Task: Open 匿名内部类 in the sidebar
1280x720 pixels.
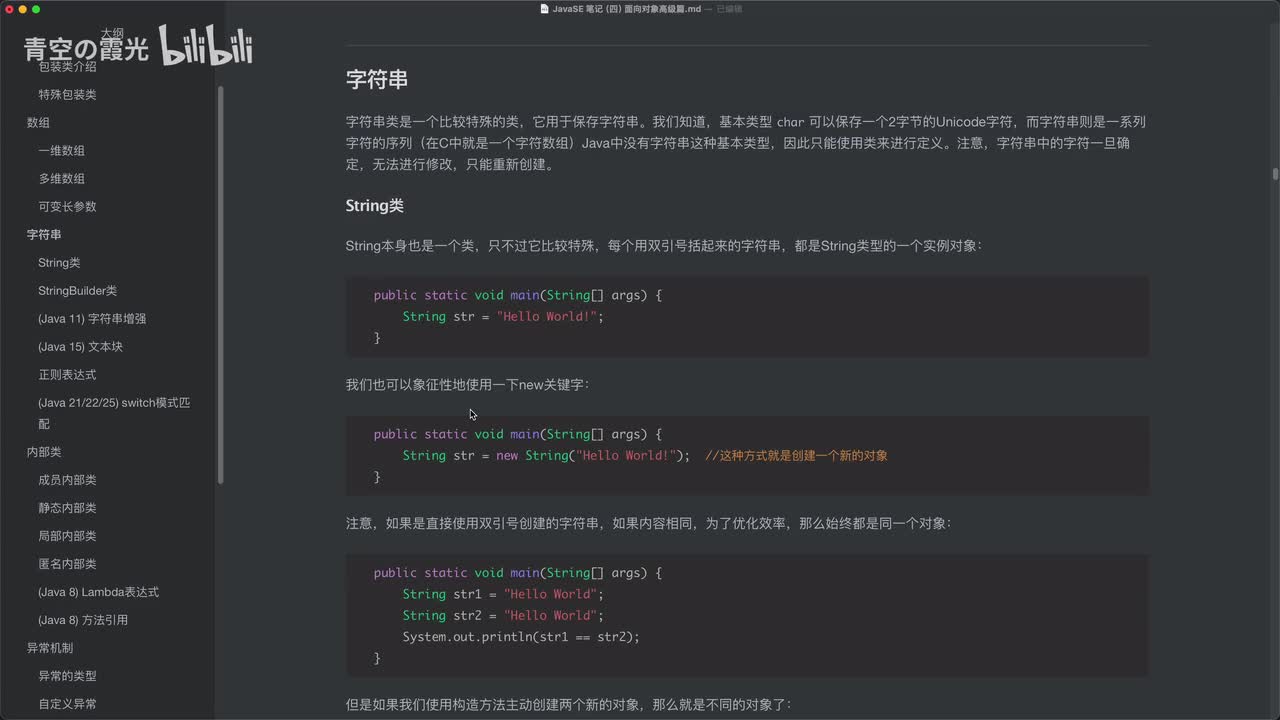Action: 67,564
